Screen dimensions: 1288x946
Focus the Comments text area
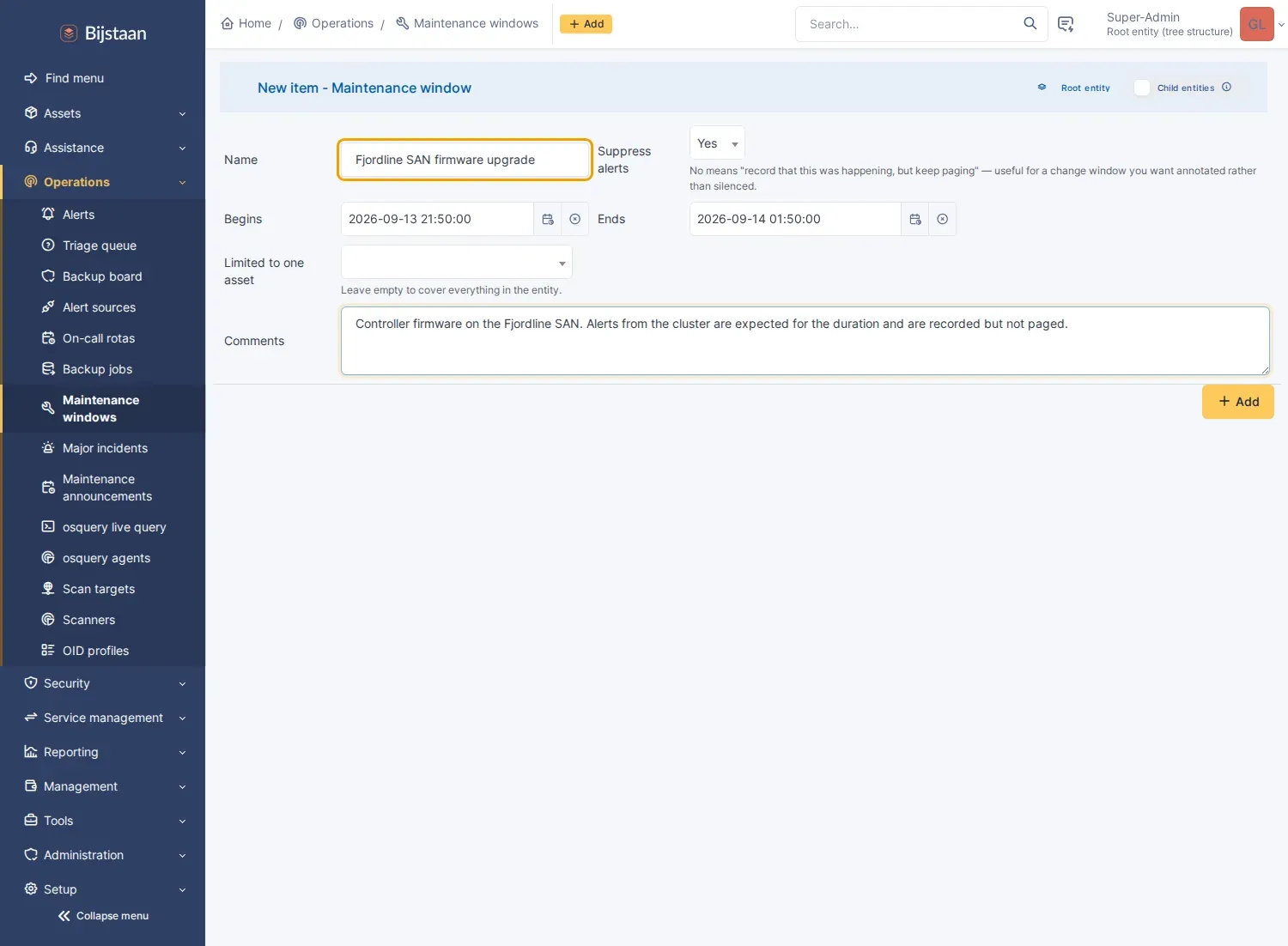(805, 341)
